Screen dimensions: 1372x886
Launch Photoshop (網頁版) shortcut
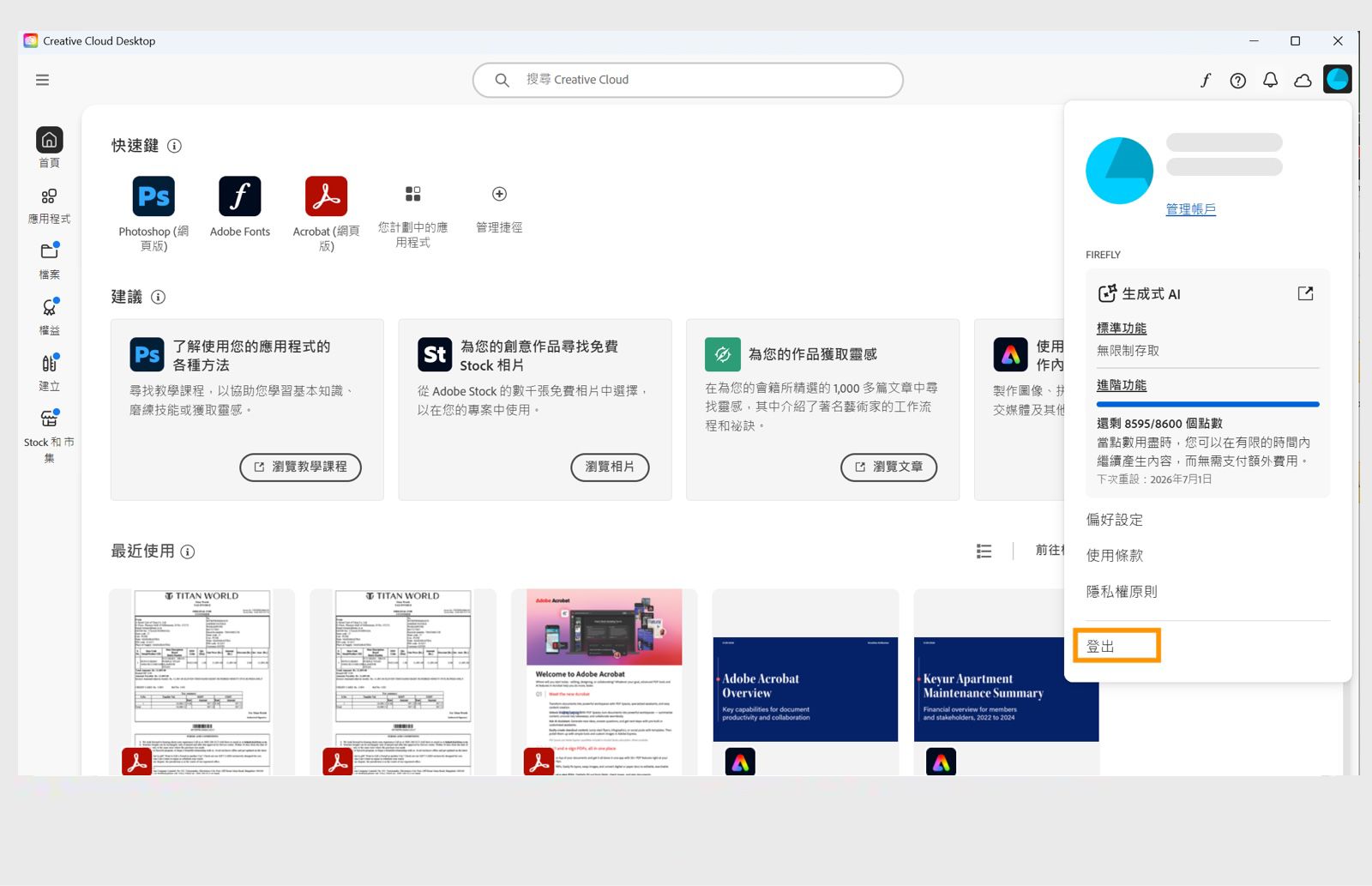pyautogui.click(x=153, y=214)
